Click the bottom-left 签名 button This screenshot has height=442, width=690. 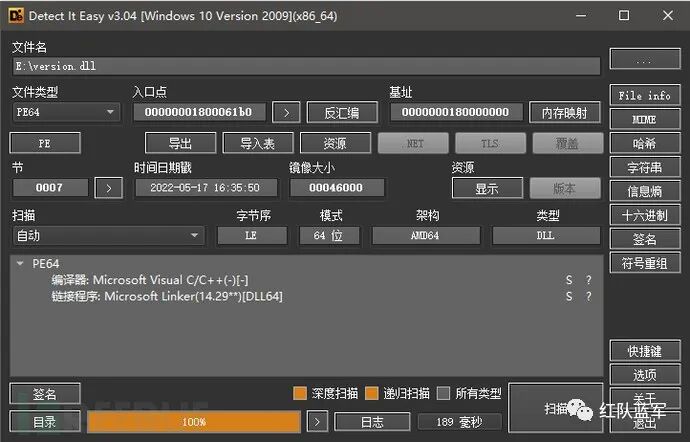pos(45,394)
